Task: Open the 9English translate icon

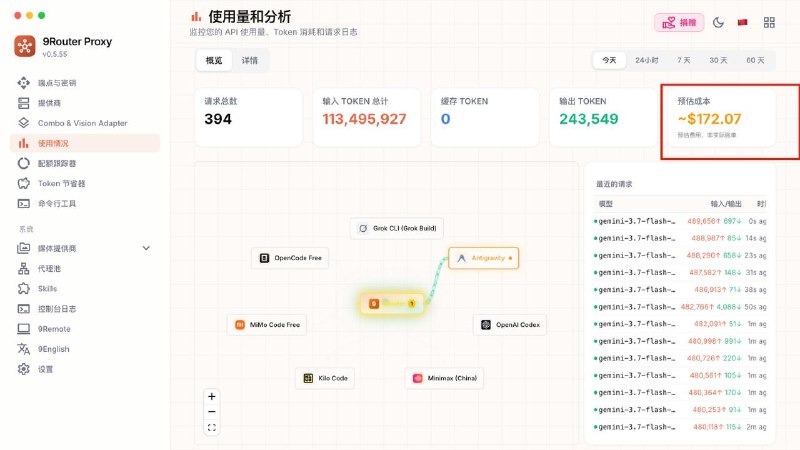Action: pos(23,349)
